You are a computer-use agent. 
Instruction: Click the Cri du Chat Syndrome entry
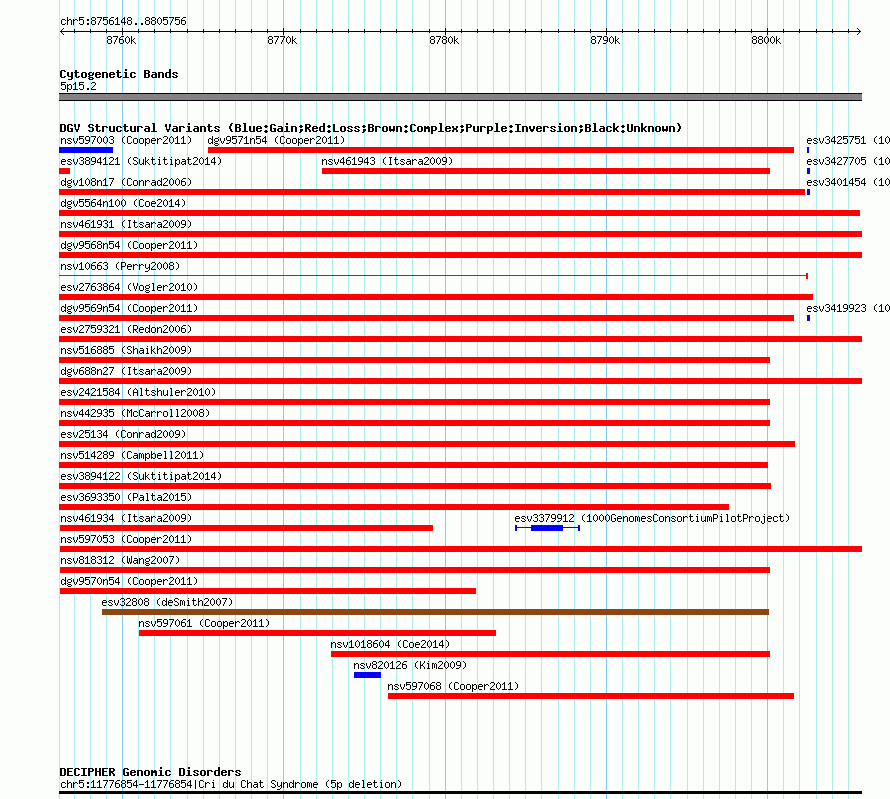231,784
